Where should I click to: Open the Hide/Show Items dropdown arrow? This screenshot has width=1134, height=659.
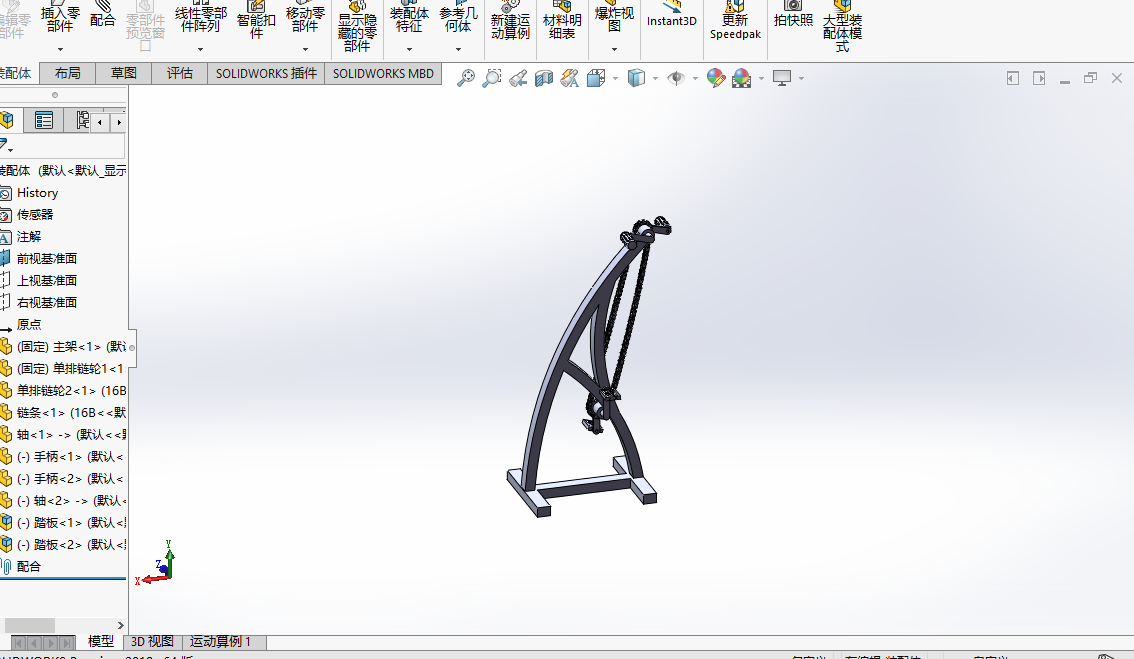(695, 78)
